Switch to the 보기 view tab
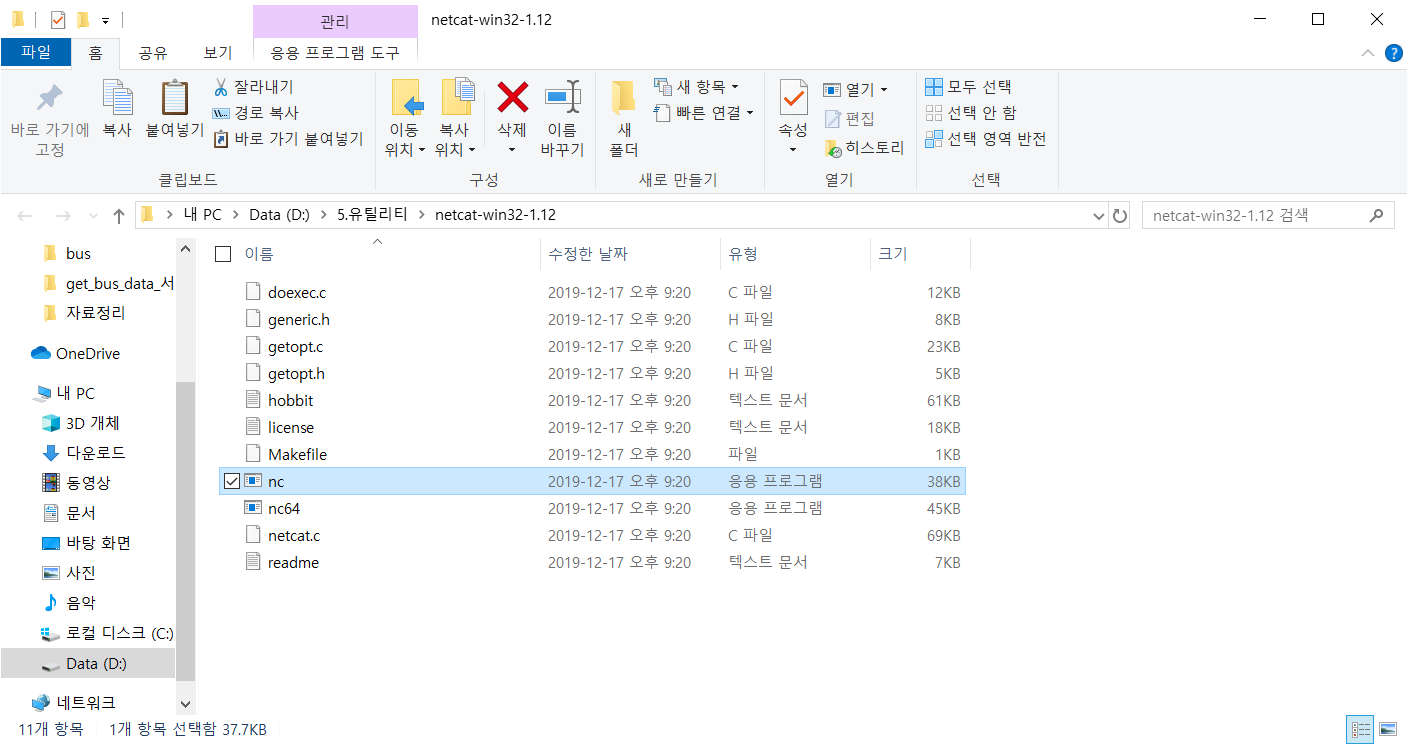 point(218,53)
